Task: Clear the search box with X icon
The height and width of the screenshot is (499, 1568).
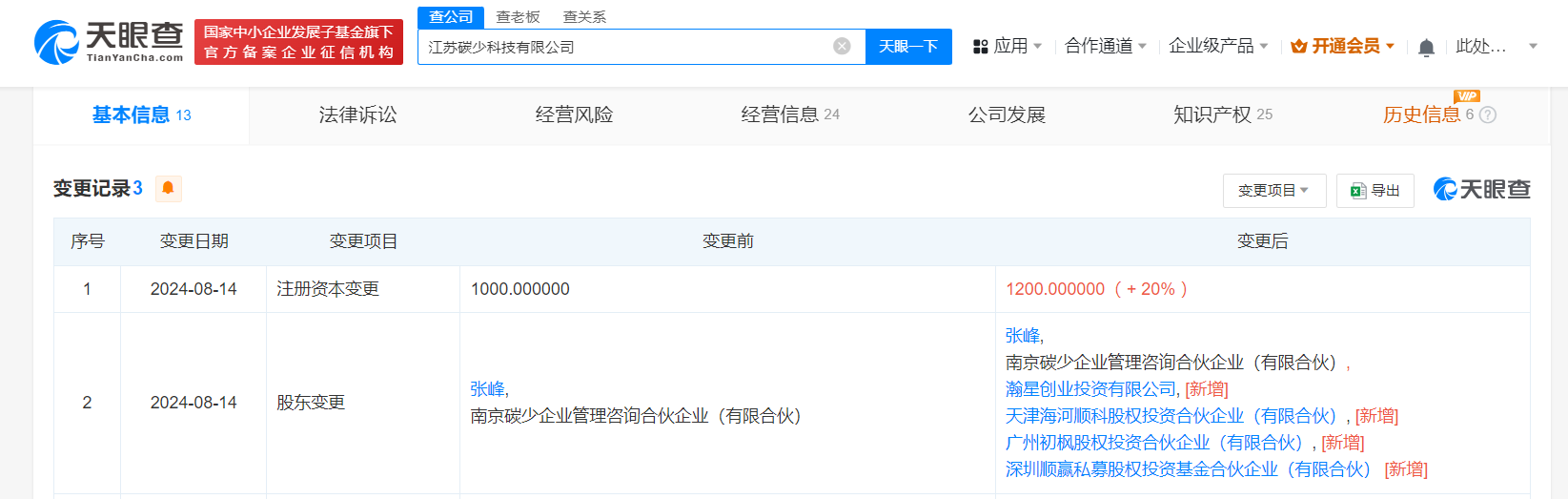Action: pyautogui.click(x=842, y=47)
